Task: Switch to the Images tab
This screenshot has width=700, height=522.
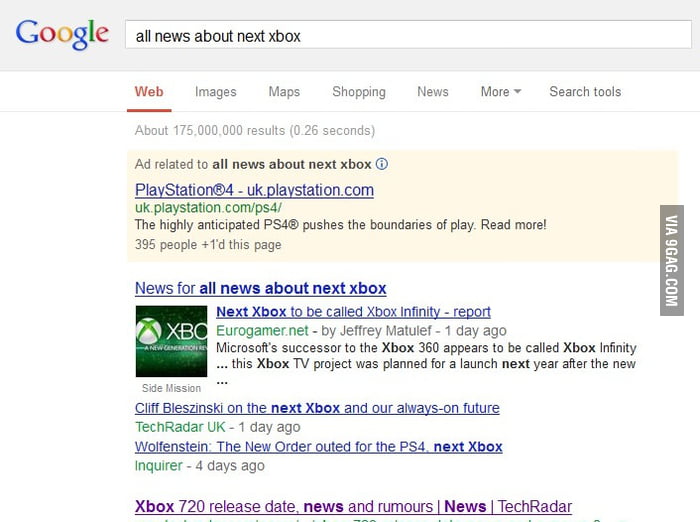Action: 215,92
